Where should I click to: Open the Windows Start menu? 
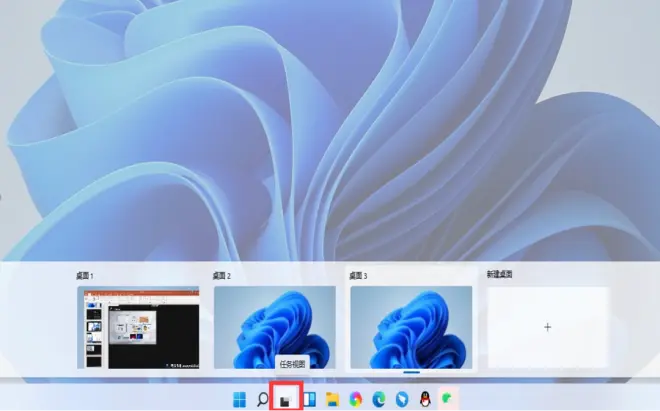tap(240, 400)
